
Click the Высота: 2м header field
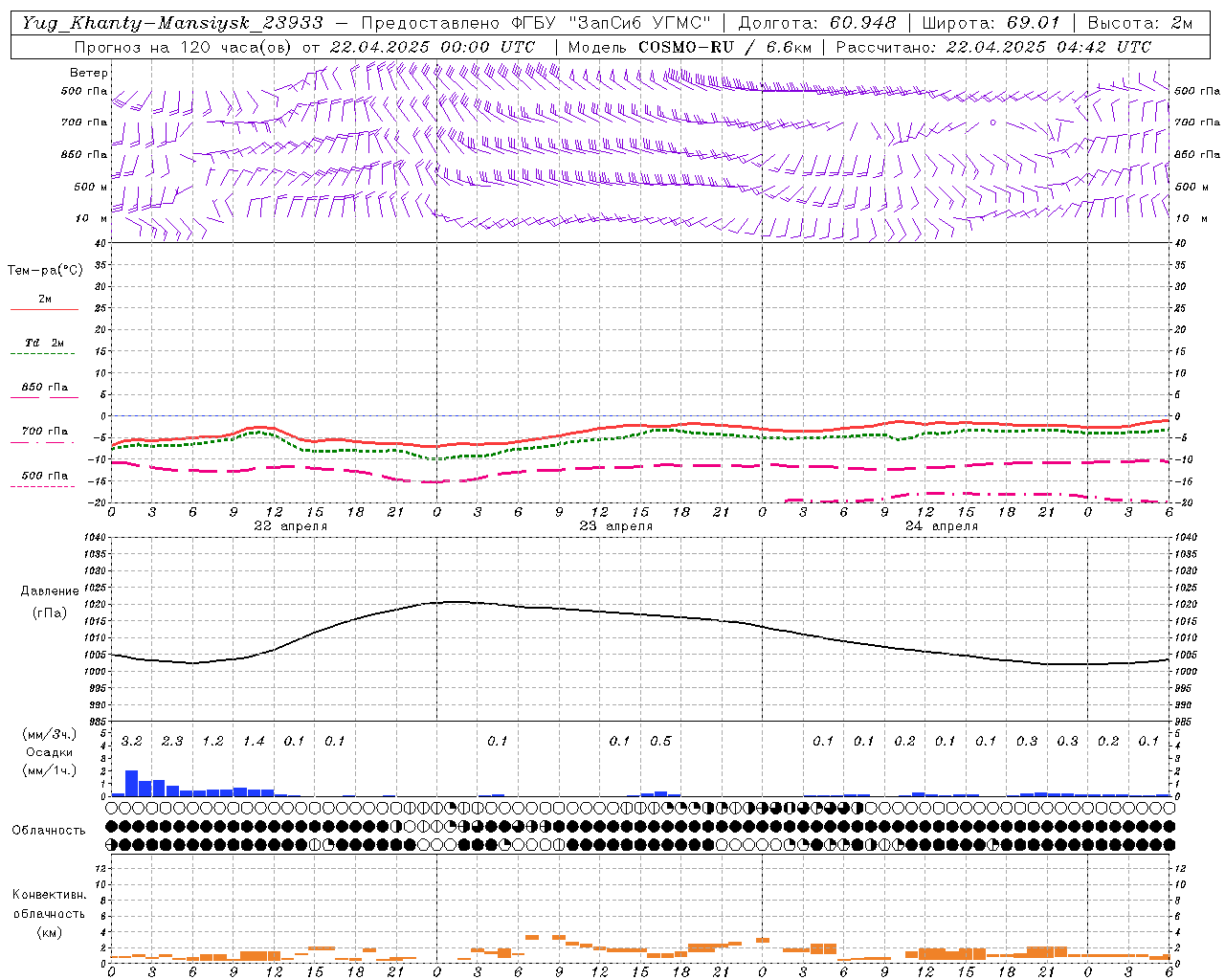1140,23
